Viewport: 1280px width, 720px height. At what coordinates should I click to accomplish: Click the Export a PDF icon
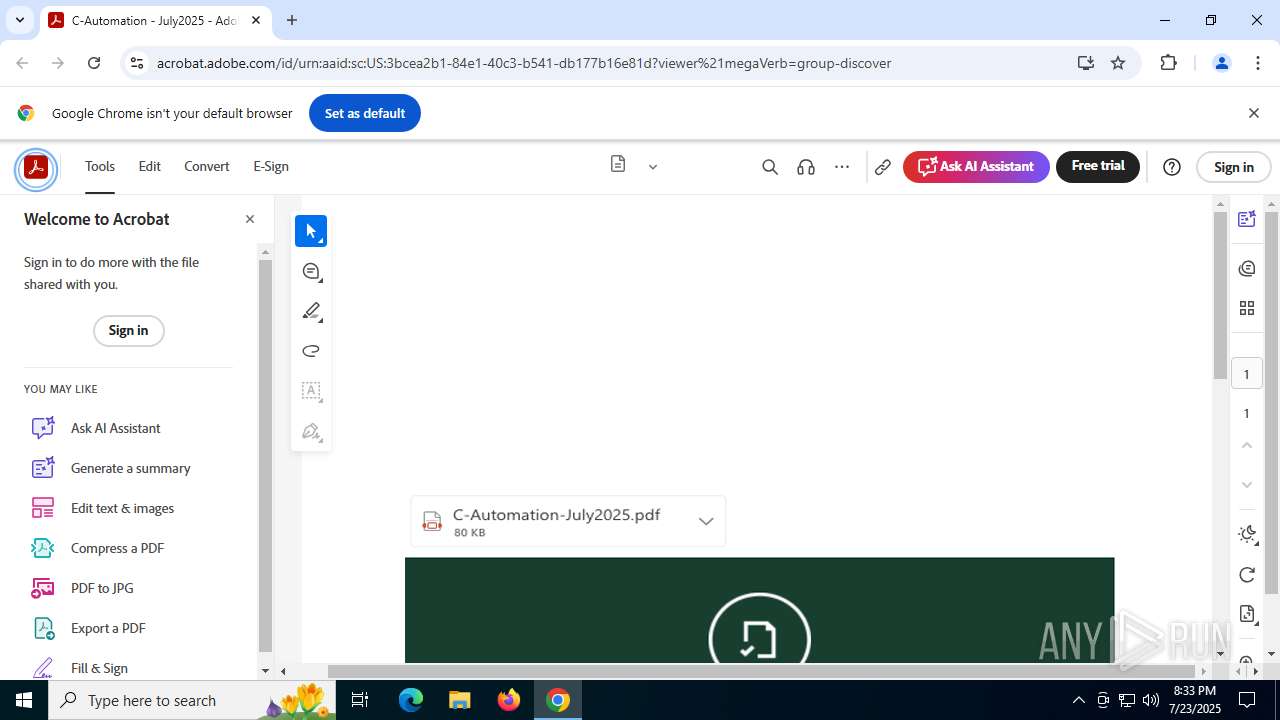[43, 628]
